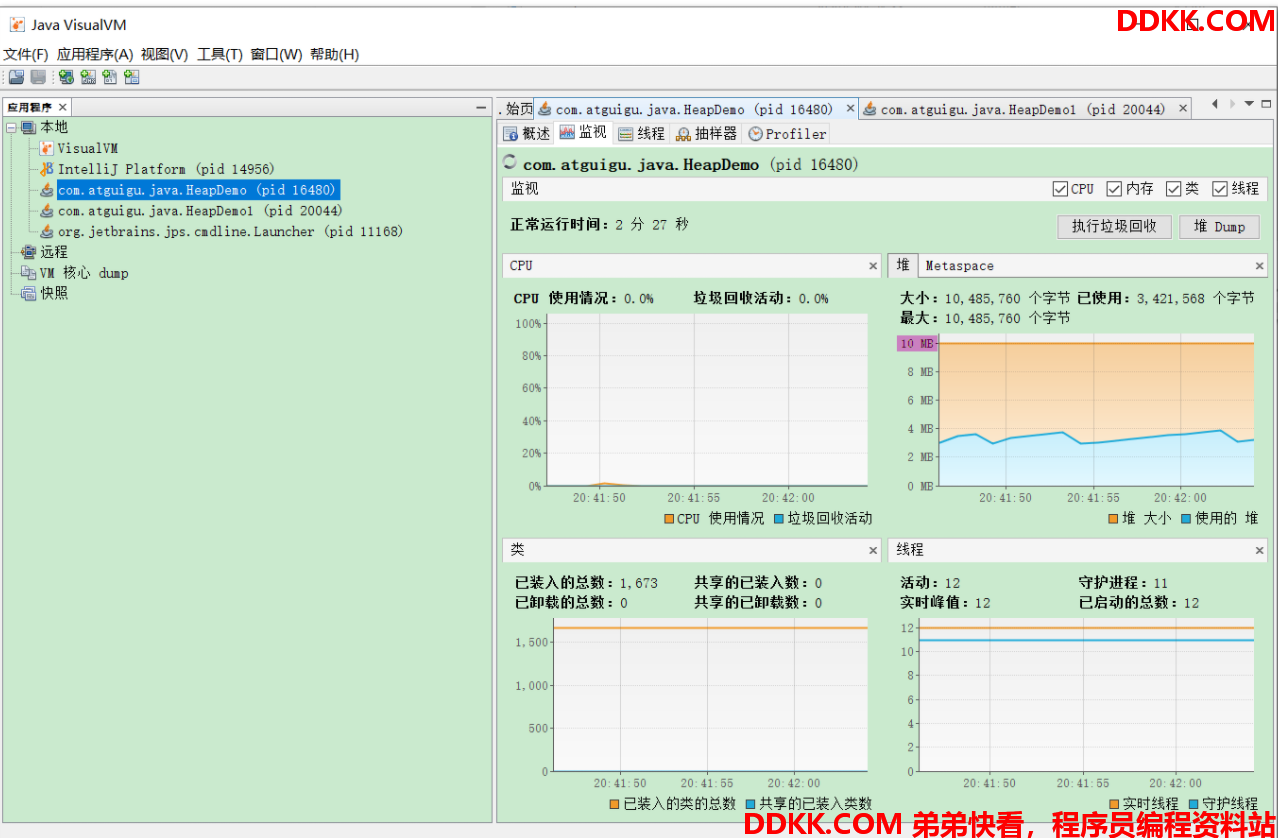The height and width of the screenshot is (838, 1278).
Task: Select HeapDemo (pid 16480) in the applications tree
Action: tap(198, 190)
